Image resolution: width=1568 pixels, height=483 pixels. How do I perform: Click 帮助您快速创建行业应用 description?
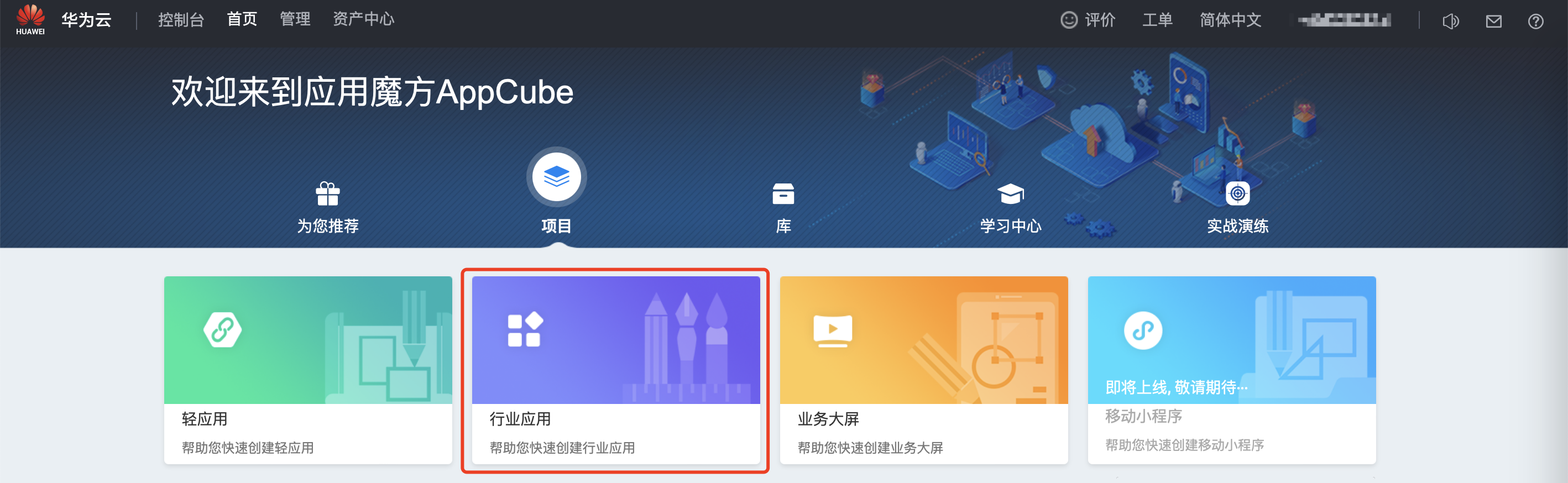click(562, 448)
